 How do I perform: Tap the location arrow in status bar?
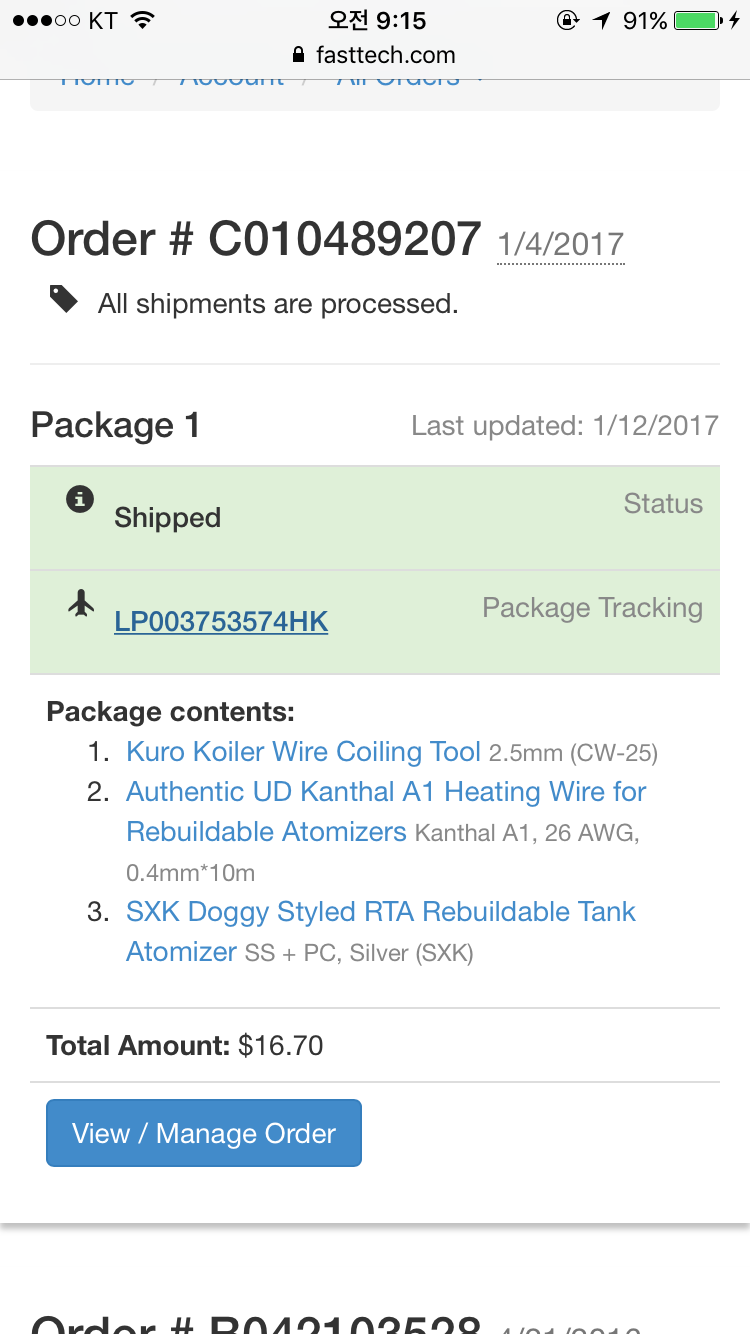point(601,20)
